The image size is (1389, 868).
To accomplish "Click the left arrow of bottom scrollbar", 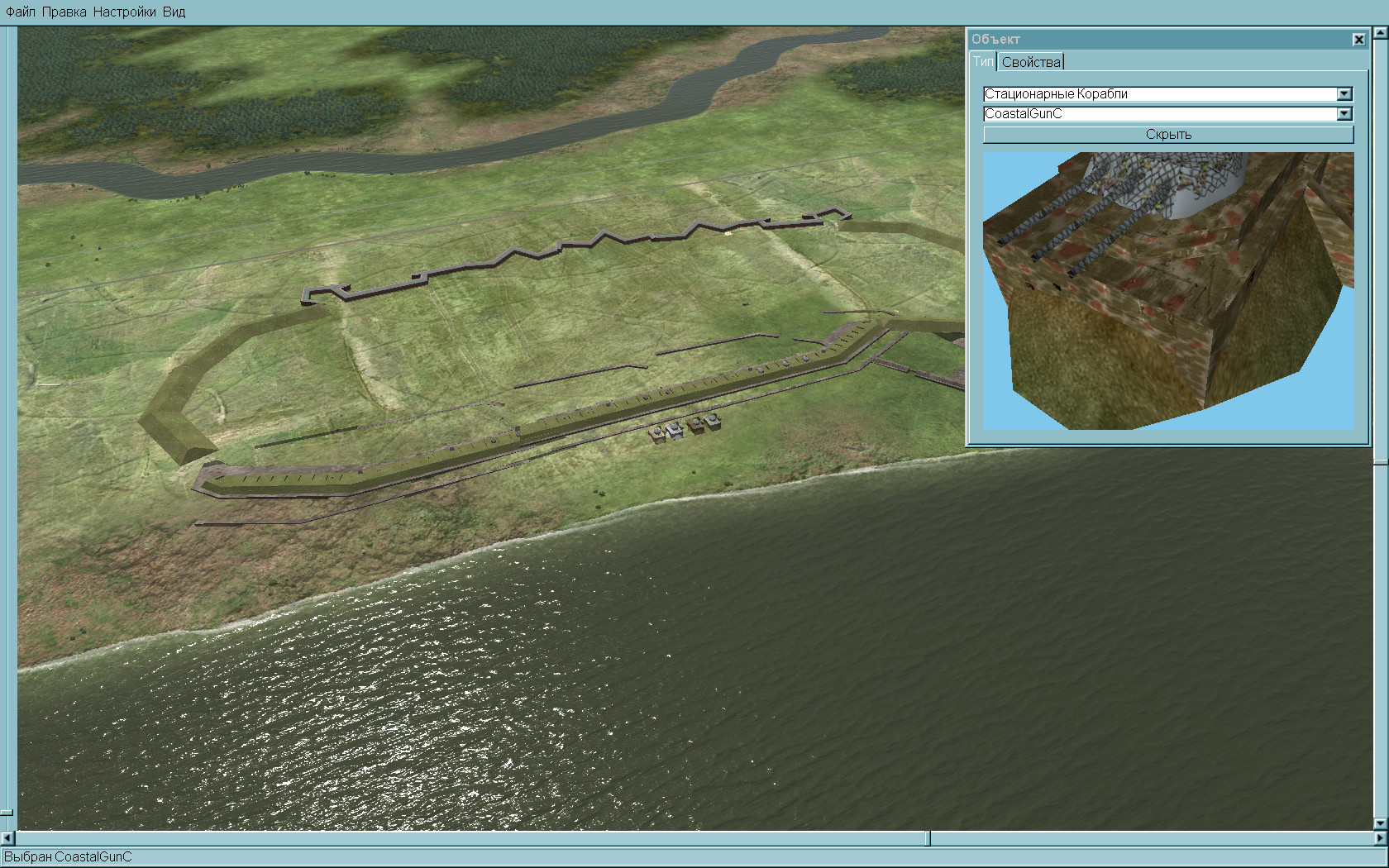I will point(7,838).
